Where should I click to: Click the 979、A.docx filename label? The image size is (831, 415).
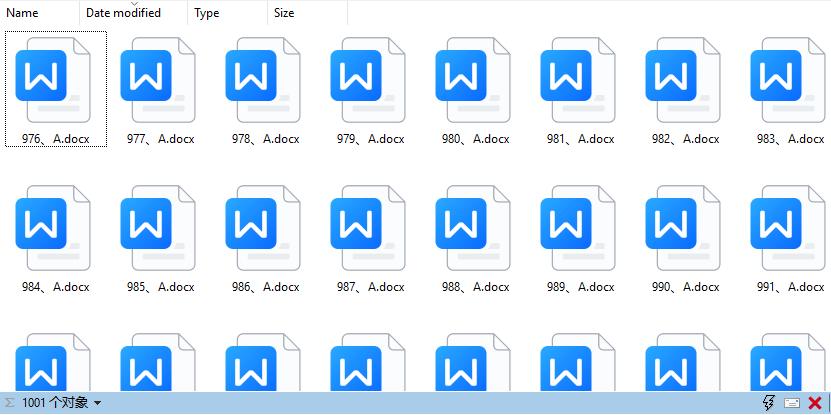(x=370, y=139)
